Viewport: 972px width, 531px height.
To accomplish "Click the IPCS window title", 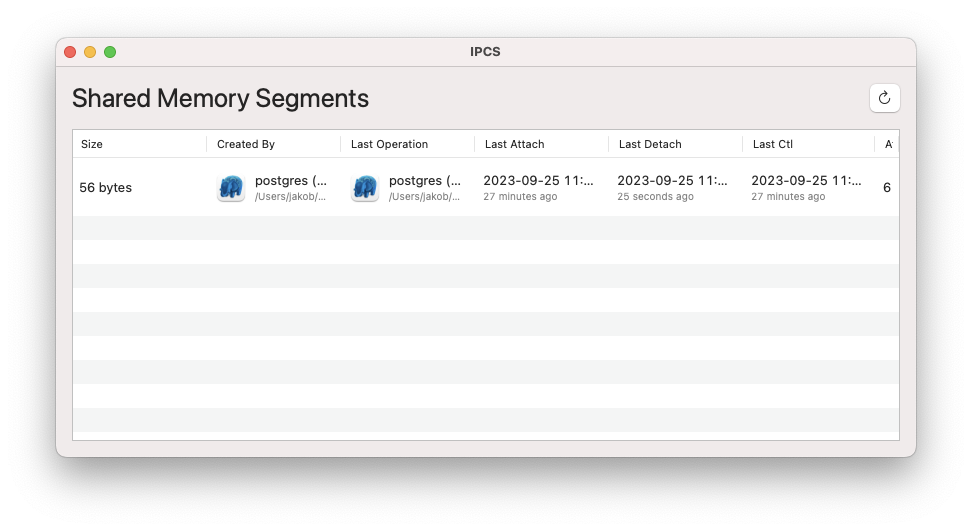I will pos(485,52).
